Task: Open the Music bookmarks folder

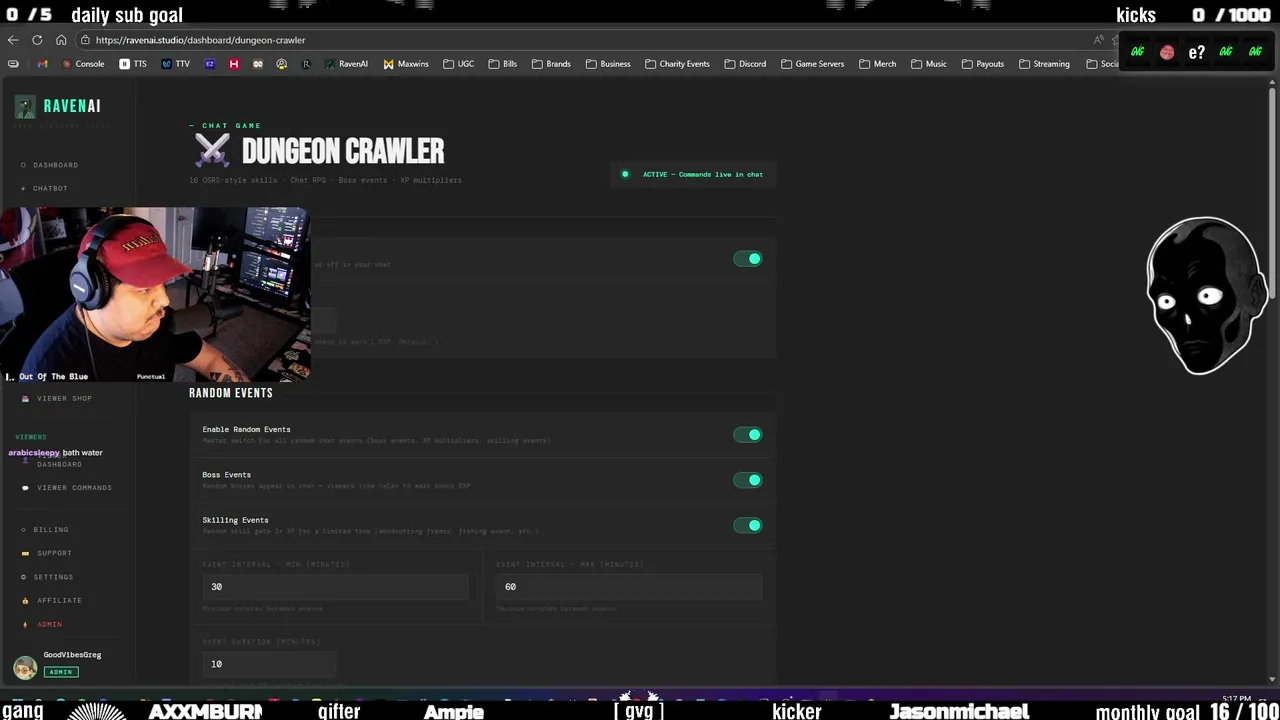Action: [x=929, y=64]
